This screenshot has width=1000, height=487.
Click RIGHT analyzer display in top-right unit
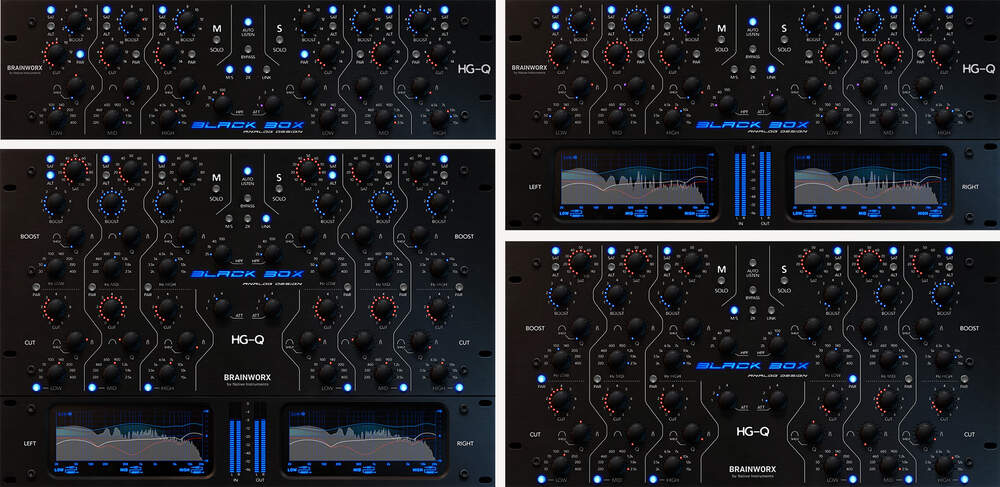click(869, 184)
